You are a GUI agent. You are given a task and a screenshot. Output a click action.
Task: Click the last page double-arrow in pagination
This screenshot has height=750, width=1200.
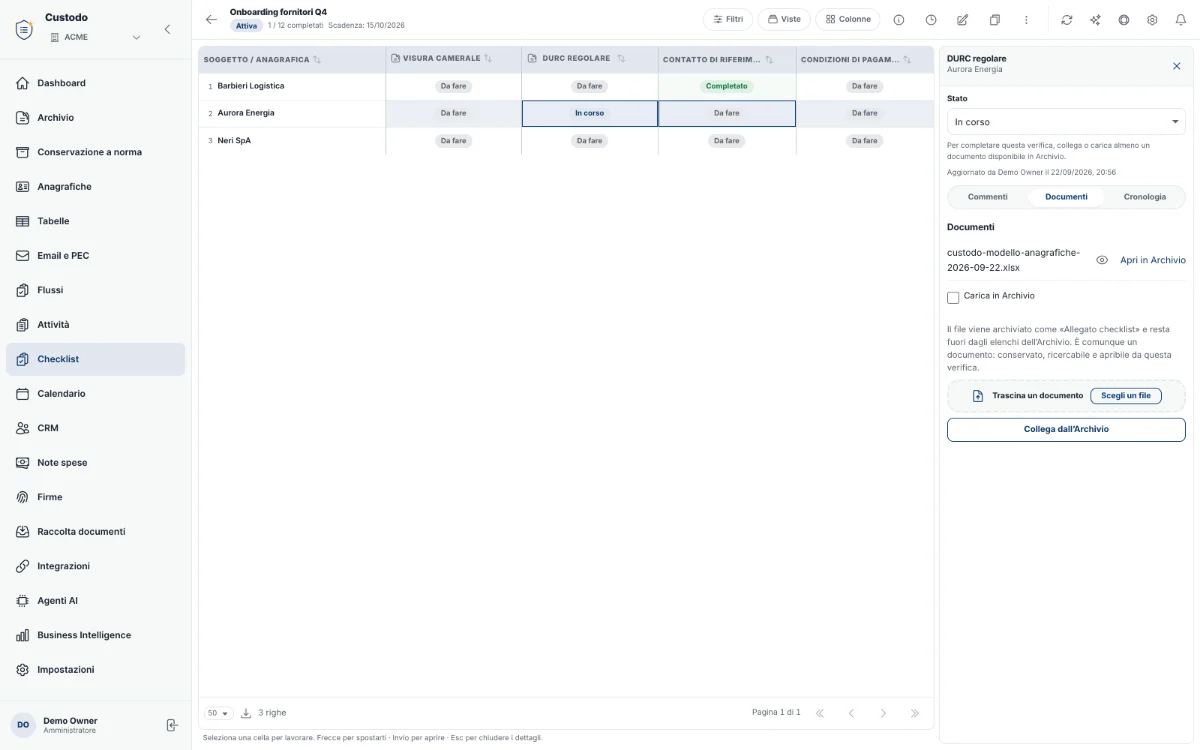915,713
